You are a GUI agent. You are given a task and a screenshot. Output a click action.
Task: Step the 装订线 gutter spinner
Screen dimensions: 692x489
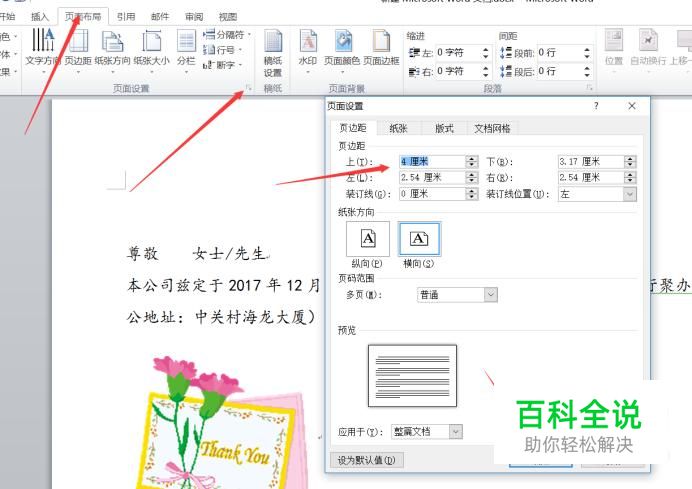[x=472, y=194]
